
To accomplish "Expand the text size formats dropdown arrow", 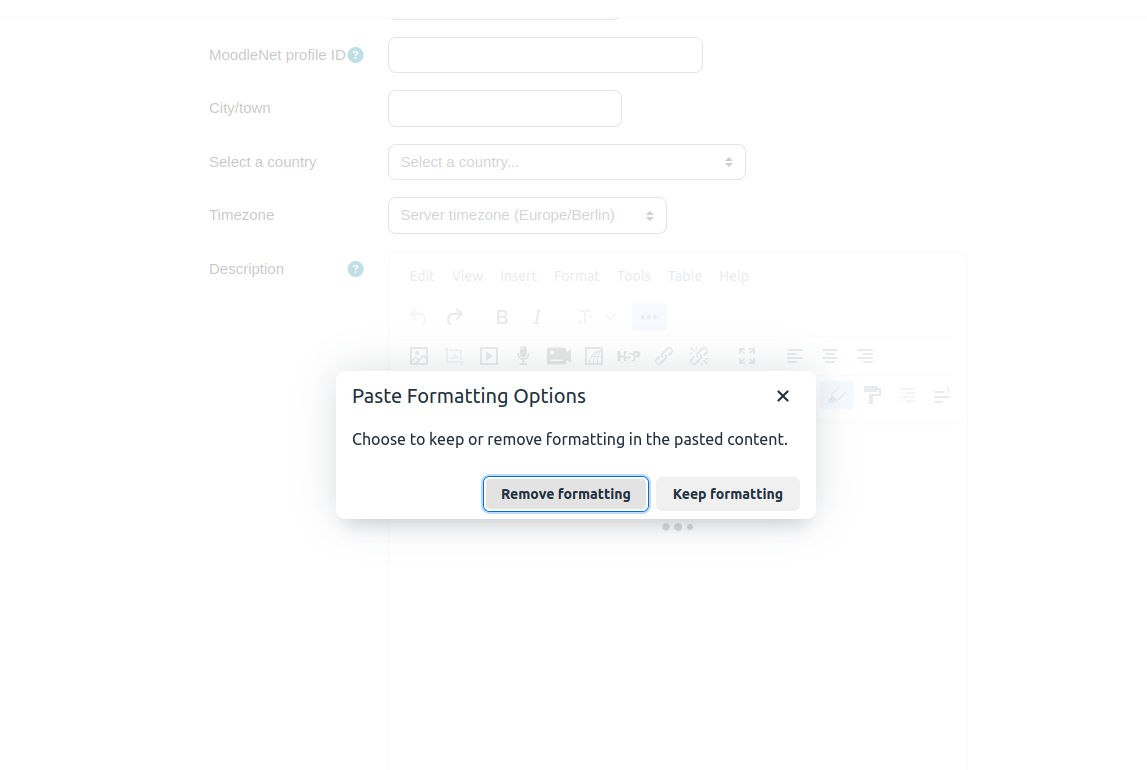I will click(x=609, y=317).
